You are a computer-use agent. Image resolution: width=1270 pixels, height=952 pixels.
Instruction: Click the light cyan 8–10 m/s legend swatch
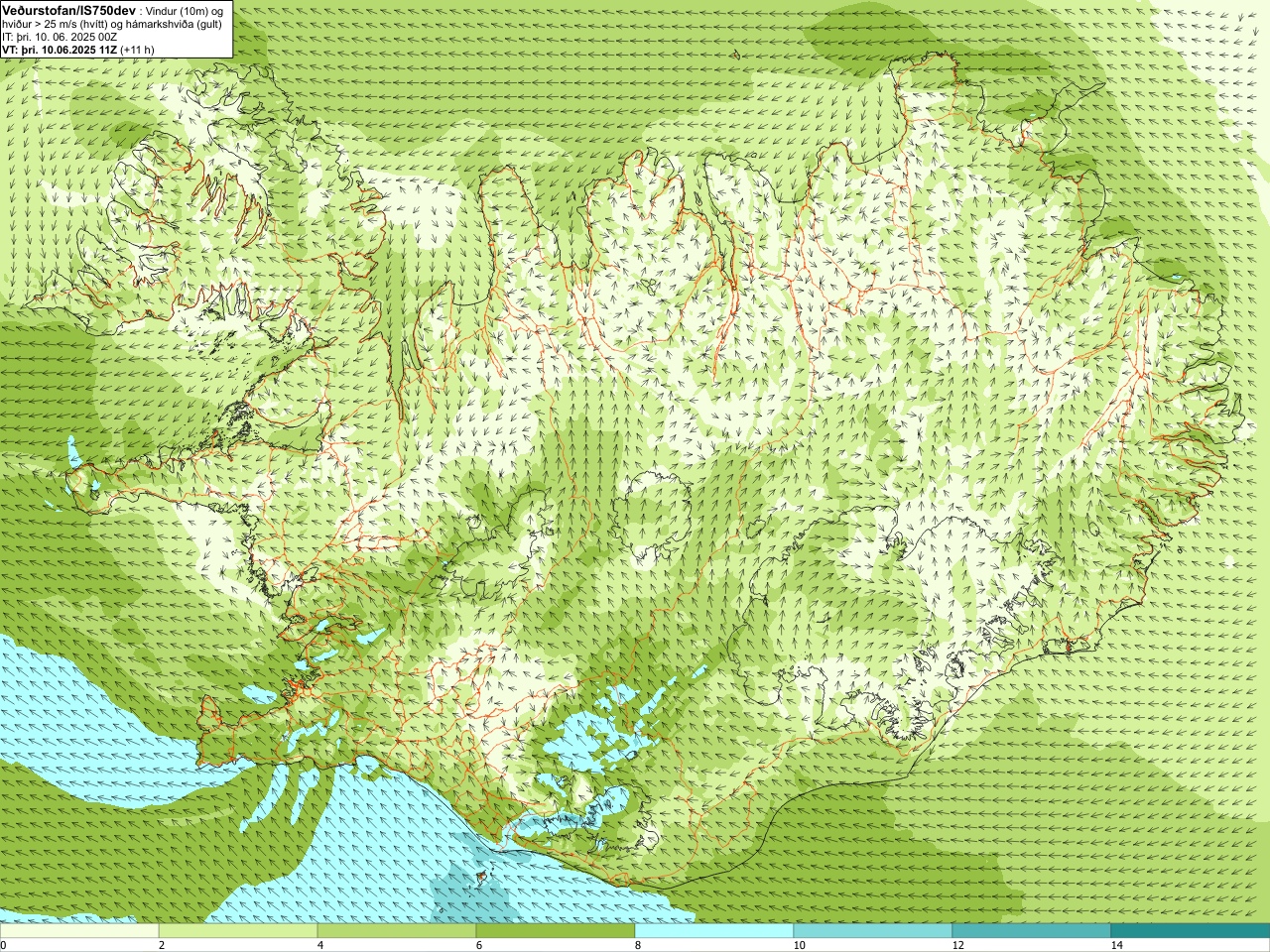coord(714,931)
